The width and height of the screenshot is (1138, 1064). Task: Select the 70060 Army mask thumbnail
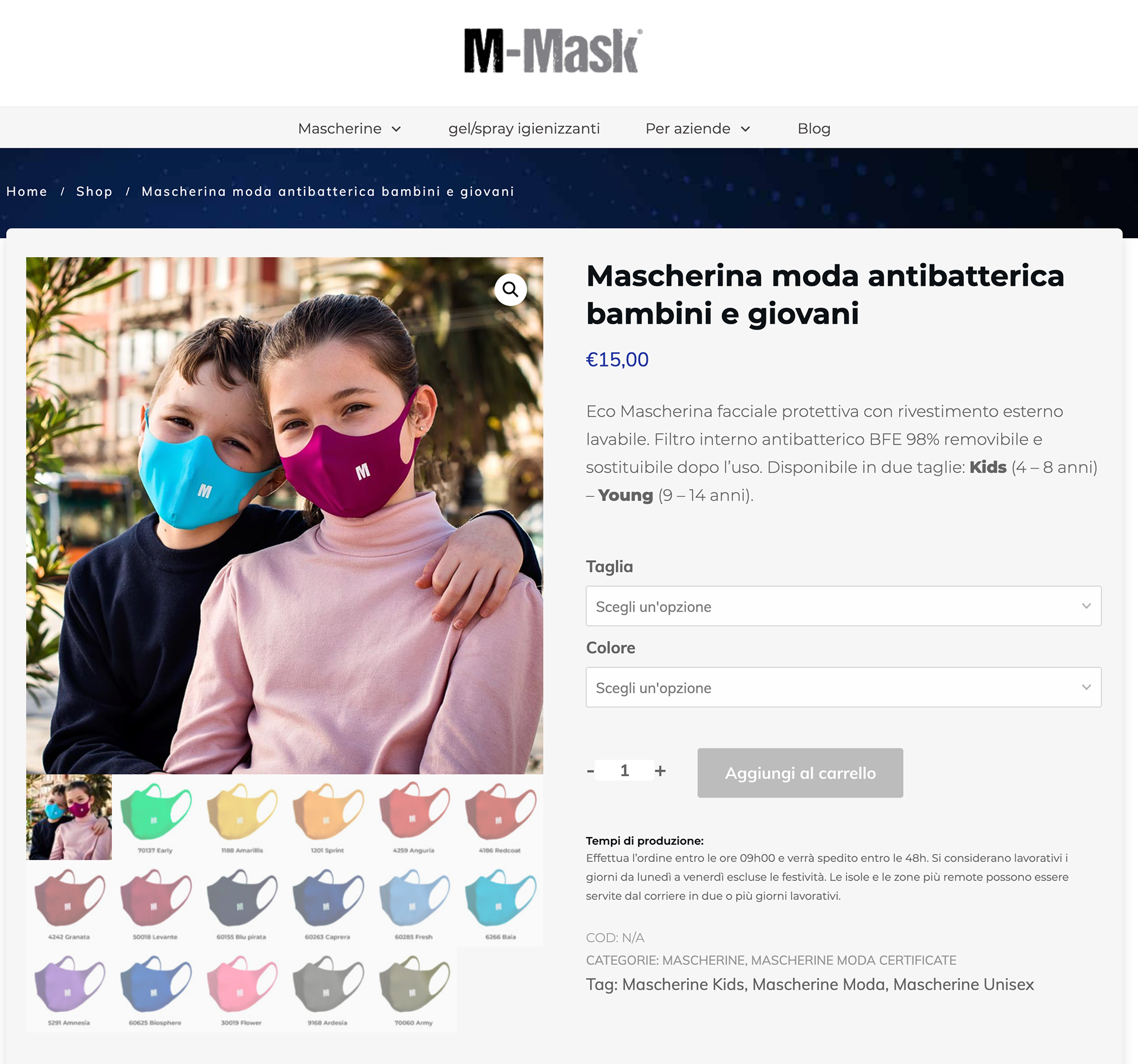(414, 989)
